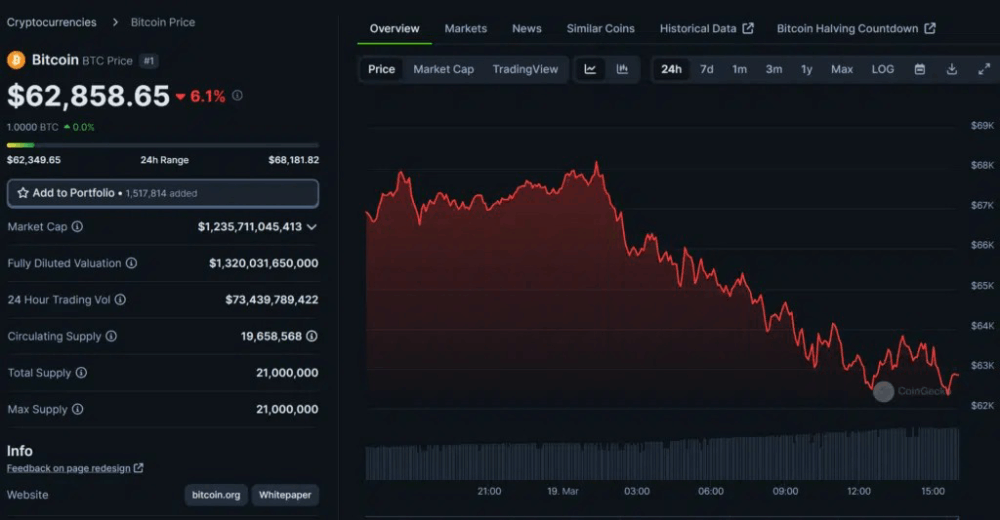Select the 24h time range
This screenshot has height=520, width=1000.
tap(671, 69)
